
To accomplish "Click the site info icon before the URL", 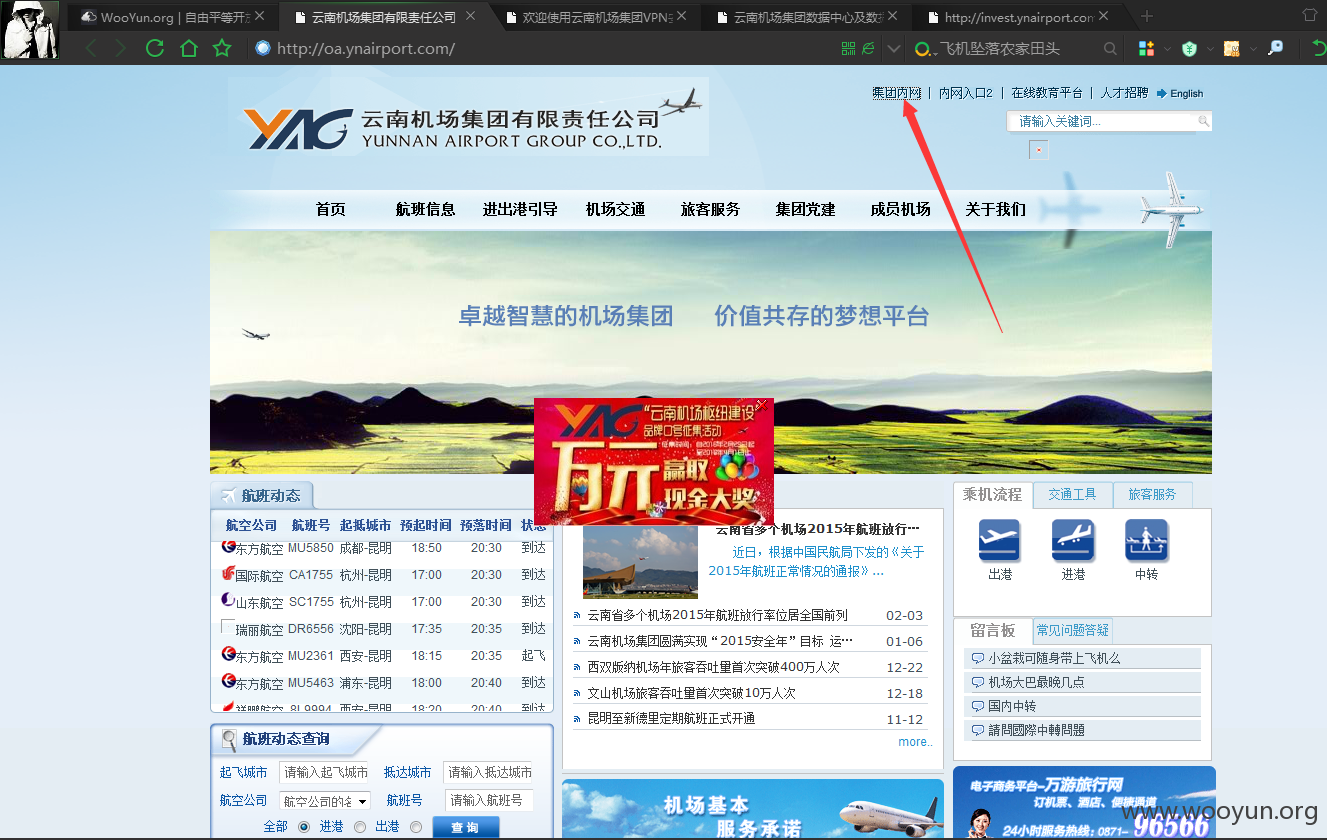I will pyautogui.click(x=264, y=48).
